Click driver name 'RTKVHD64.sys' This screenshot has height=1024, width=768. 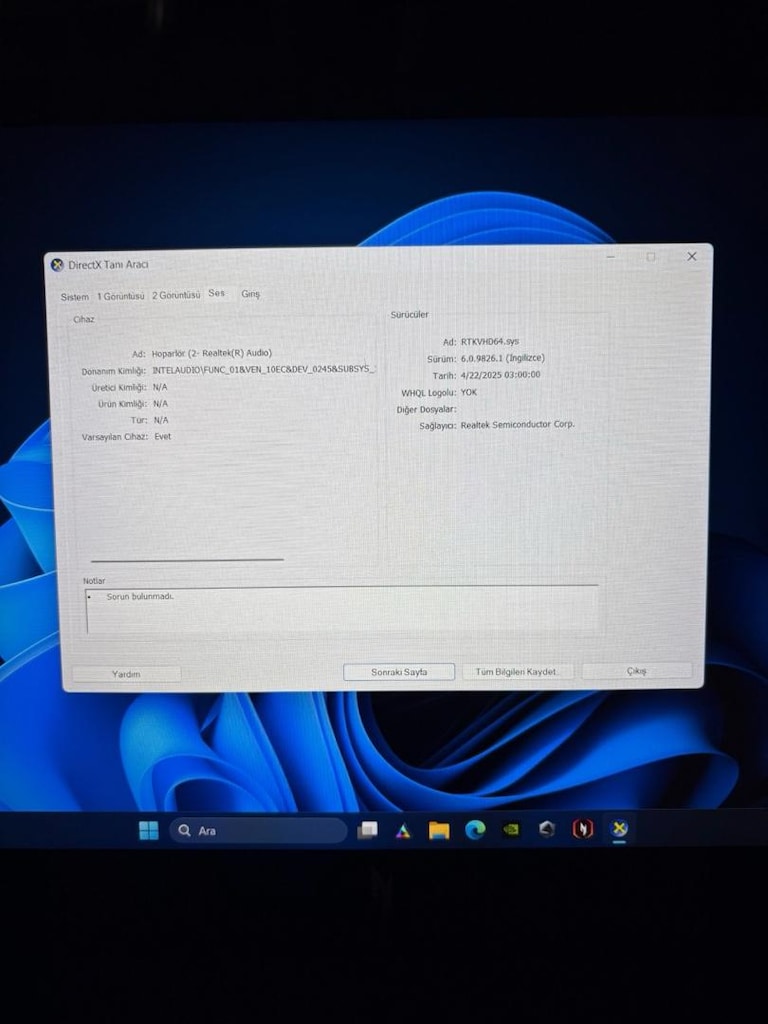(x=490, y=342)
